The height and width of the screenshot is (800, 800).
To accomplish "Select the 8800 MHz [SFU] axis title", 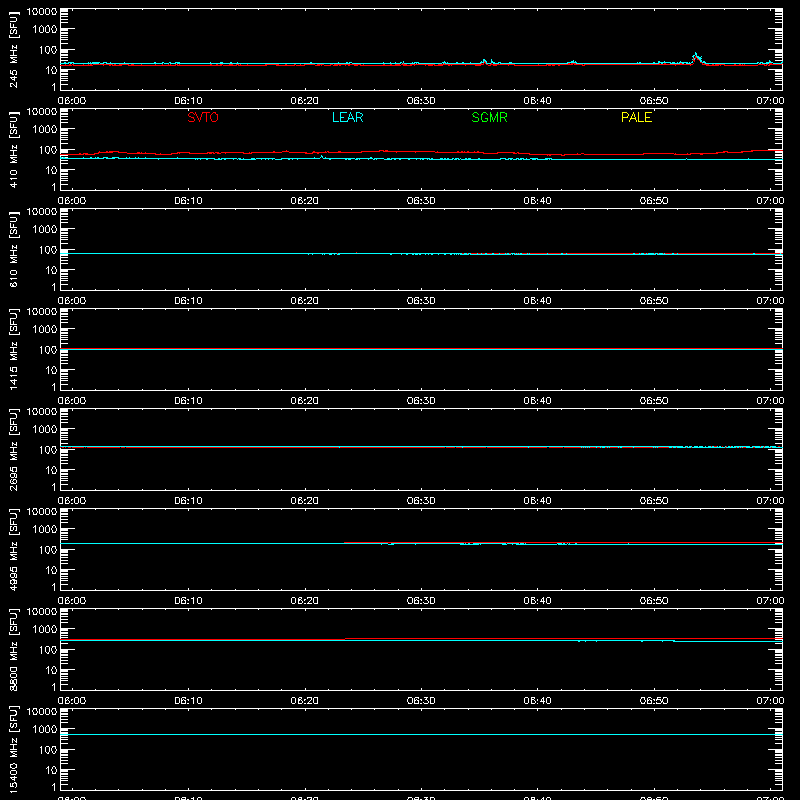I will (13, 649).
